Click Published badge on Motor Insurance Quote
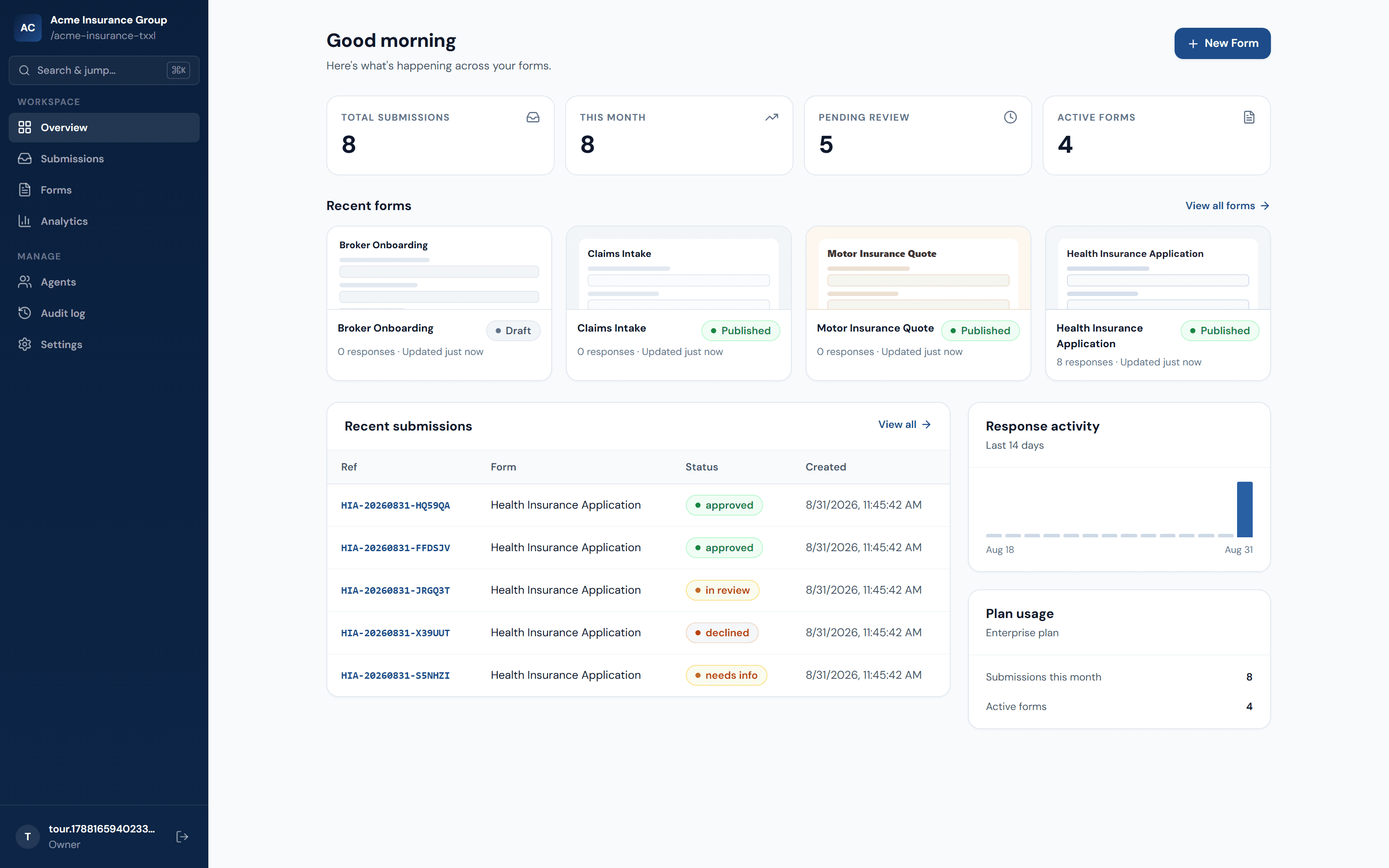The image size is (1389, 868). (980, 331)
